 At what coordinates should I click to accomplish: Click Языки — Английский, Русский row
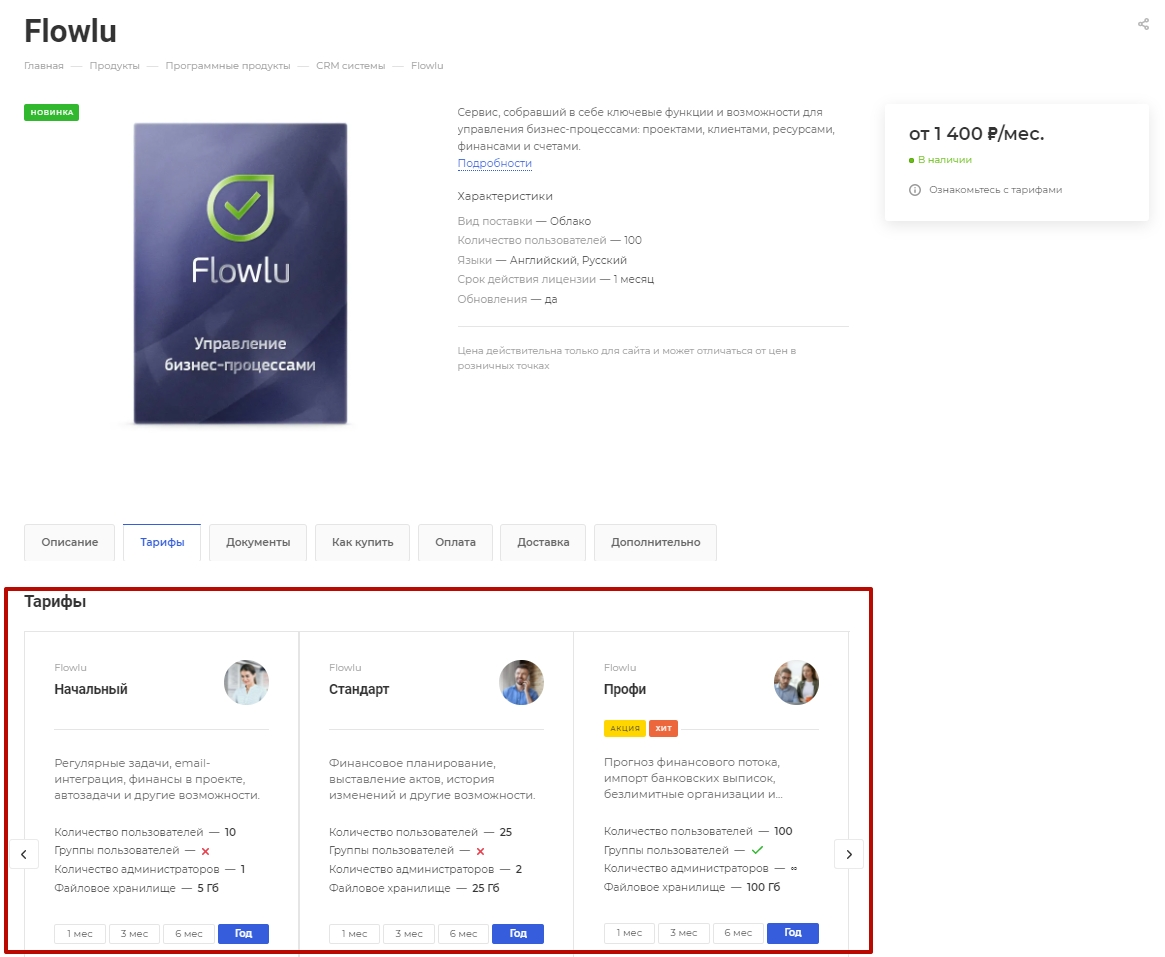(x=542, y=261)
